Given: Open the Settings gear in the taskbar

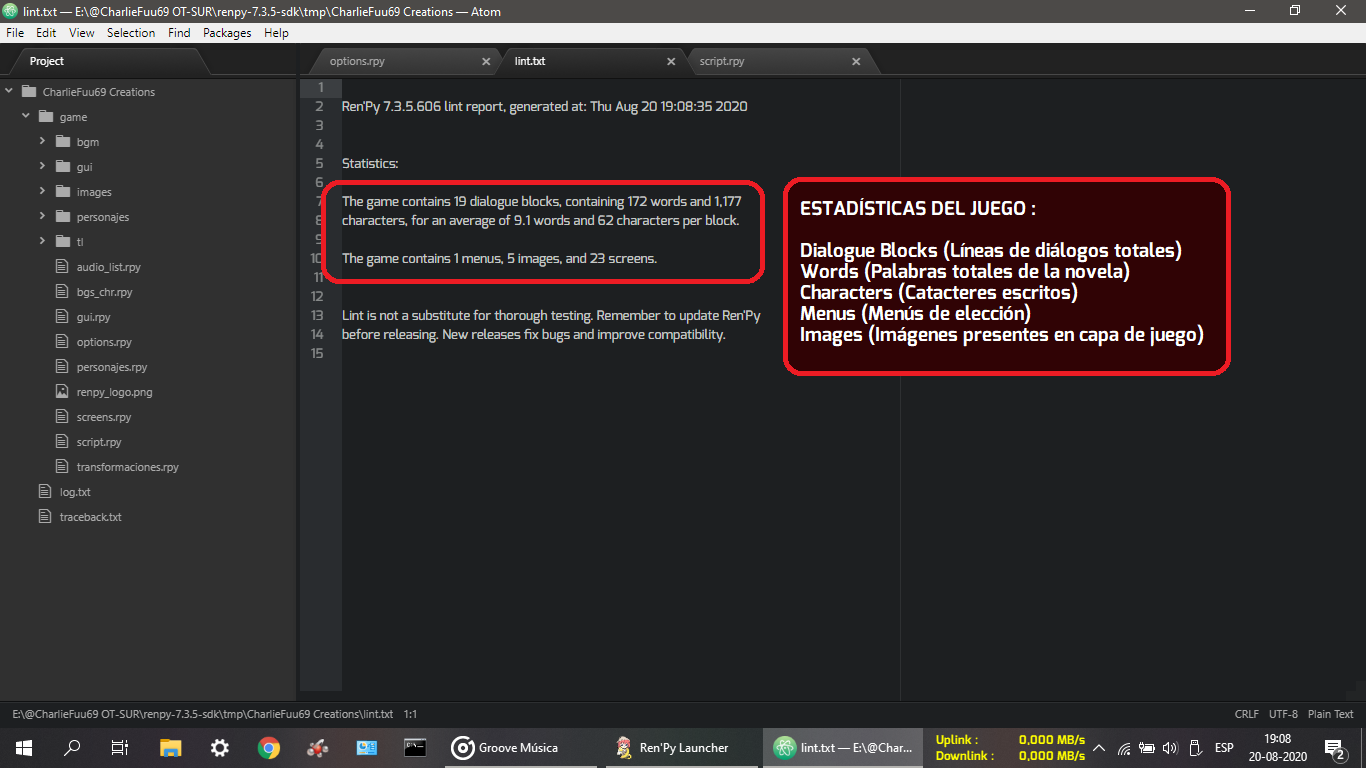Looking at the screenshot, I should coord(220,747).
